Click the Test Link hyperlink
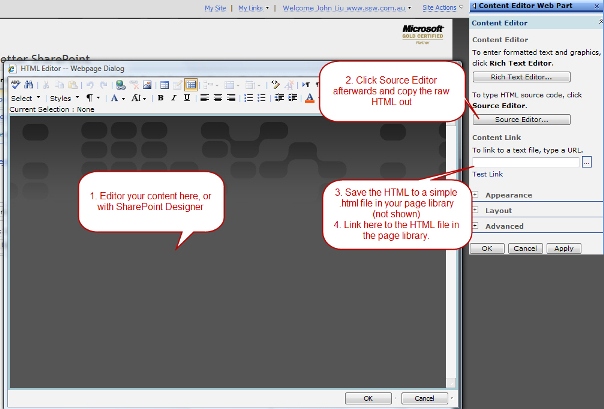604x409 pixels. (x=487, y=174)
